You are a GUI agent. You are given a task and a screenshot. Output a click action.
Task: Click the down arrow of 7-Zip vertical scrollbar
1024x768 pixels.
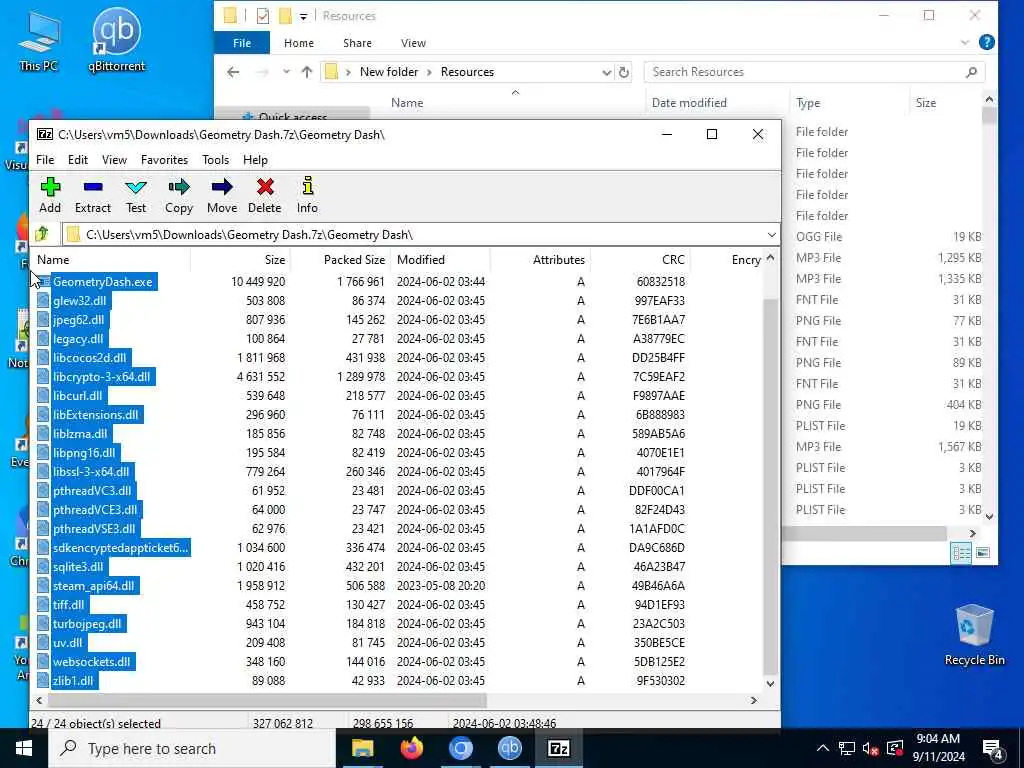pyautogui.click(x=770, y=684)
